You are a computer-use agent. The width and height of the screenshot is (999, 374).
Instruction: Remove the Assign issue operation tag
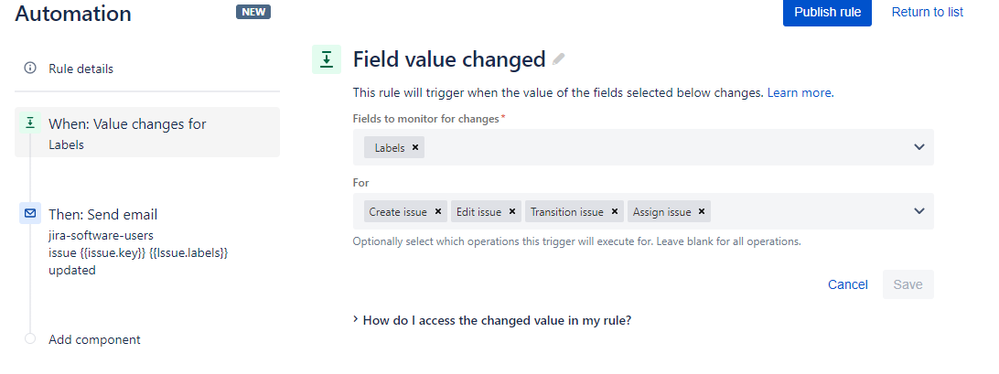[701, 212]
